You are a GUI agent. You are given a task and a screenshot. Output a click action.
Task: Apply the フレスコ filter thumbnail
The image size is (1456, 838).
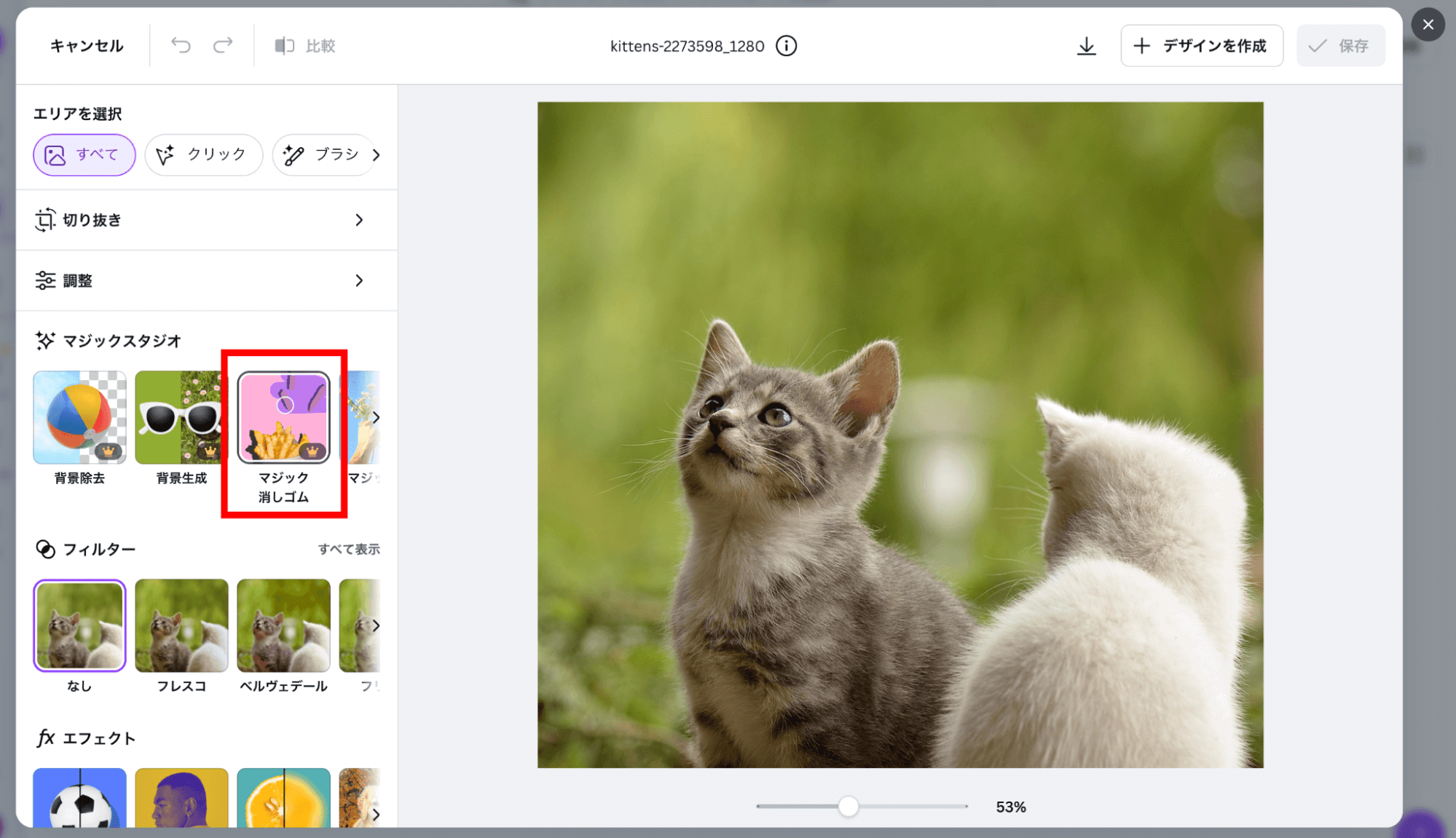point(181,625)
